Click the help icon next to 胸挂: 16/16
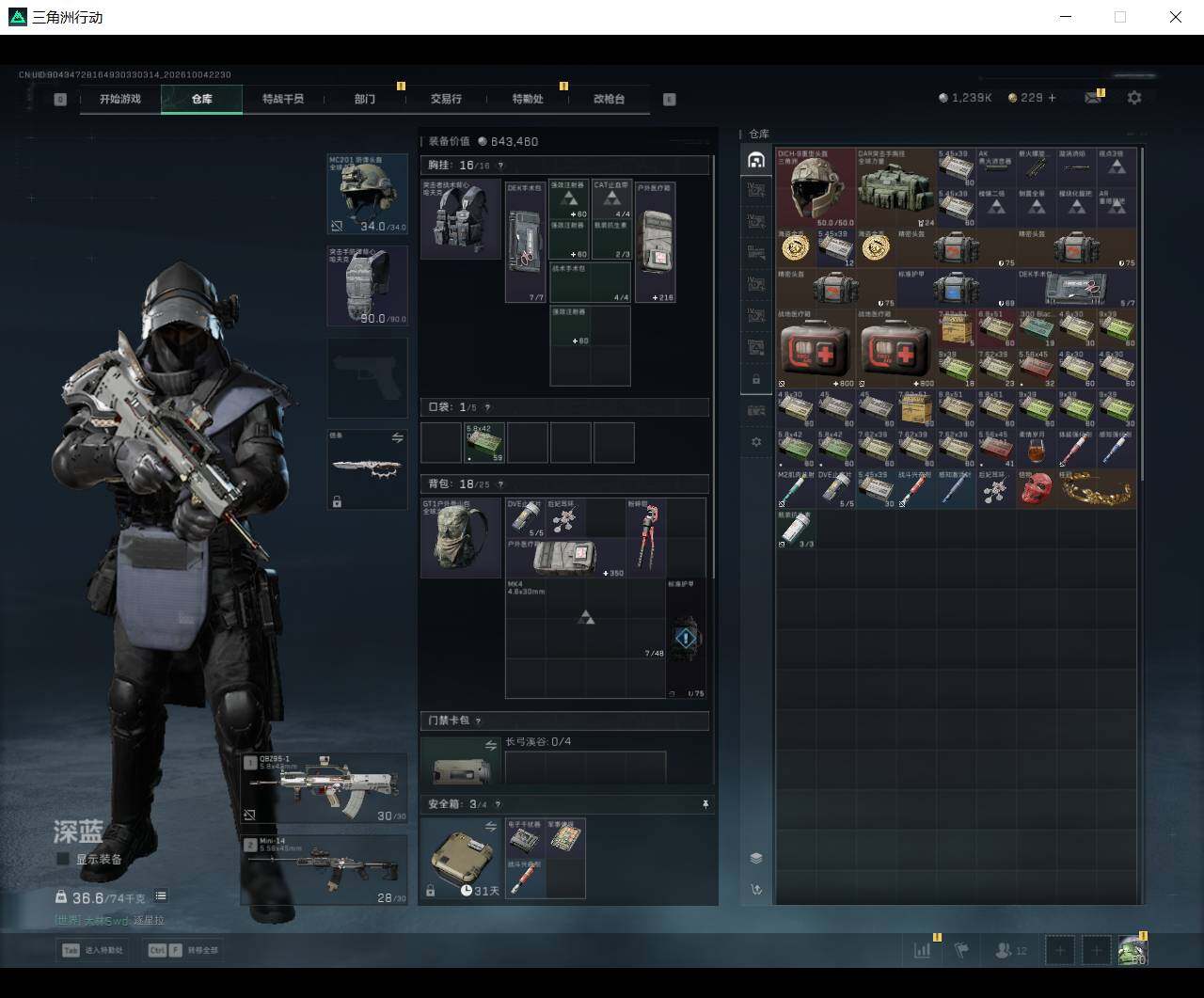This screenshot has width=1204, height=998. coord(500,166)
